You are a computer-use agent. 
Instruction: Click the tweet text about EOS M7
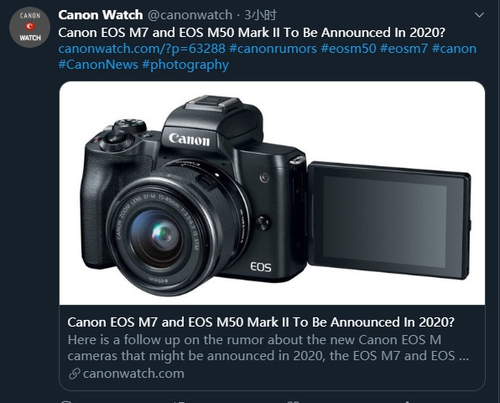(252, 33)
